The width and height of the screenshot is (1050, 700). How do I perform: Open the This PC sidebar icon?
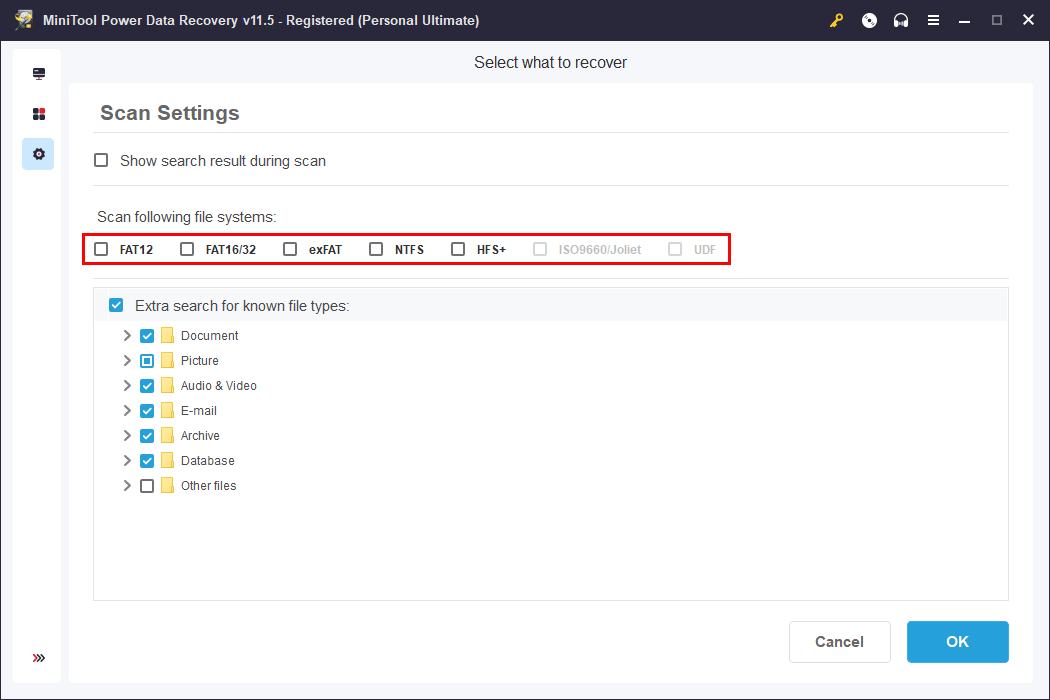(x=39, y=74)
